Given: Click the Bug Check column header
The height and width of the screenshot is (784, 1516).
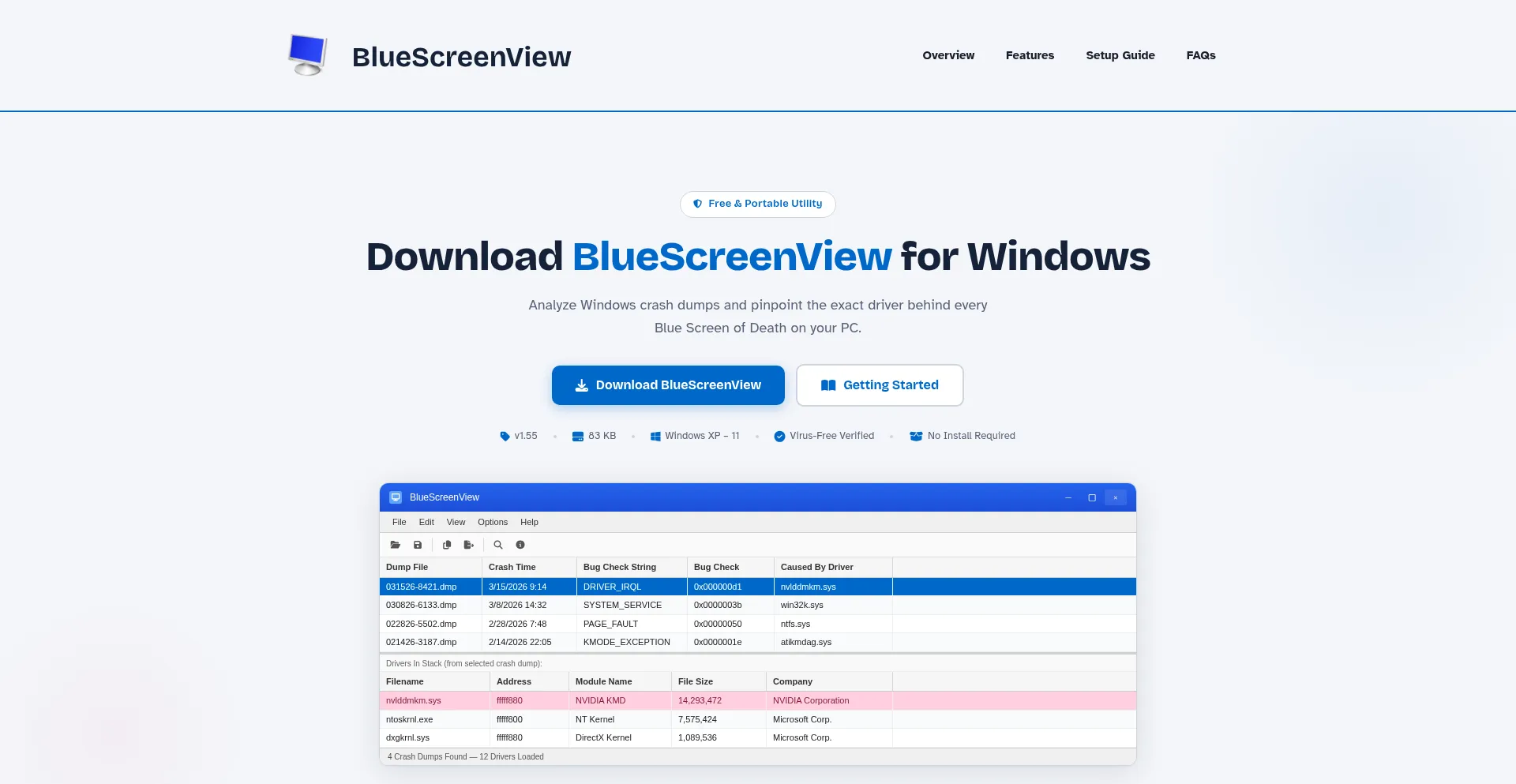Looking at the screenshot, I should 730,567.
